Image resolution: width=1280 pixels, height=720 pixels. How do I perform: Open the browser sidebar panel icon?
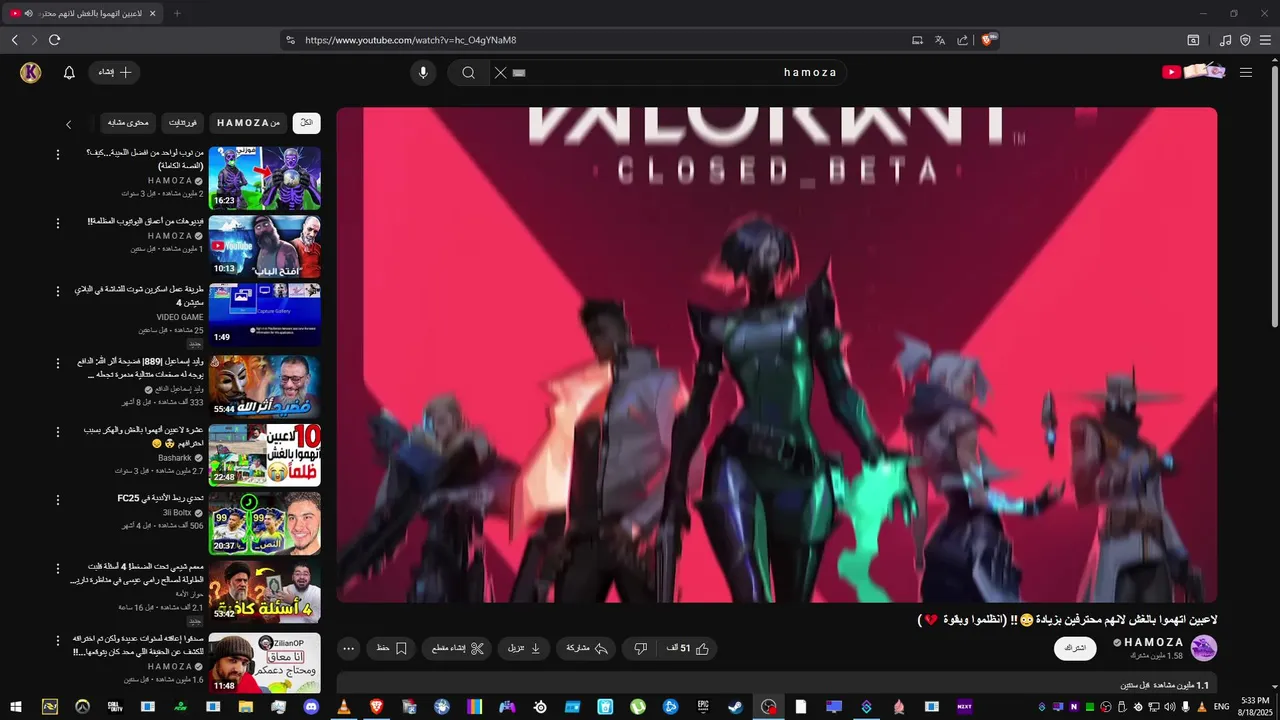pyautogui.click(x=1193, y=40)
